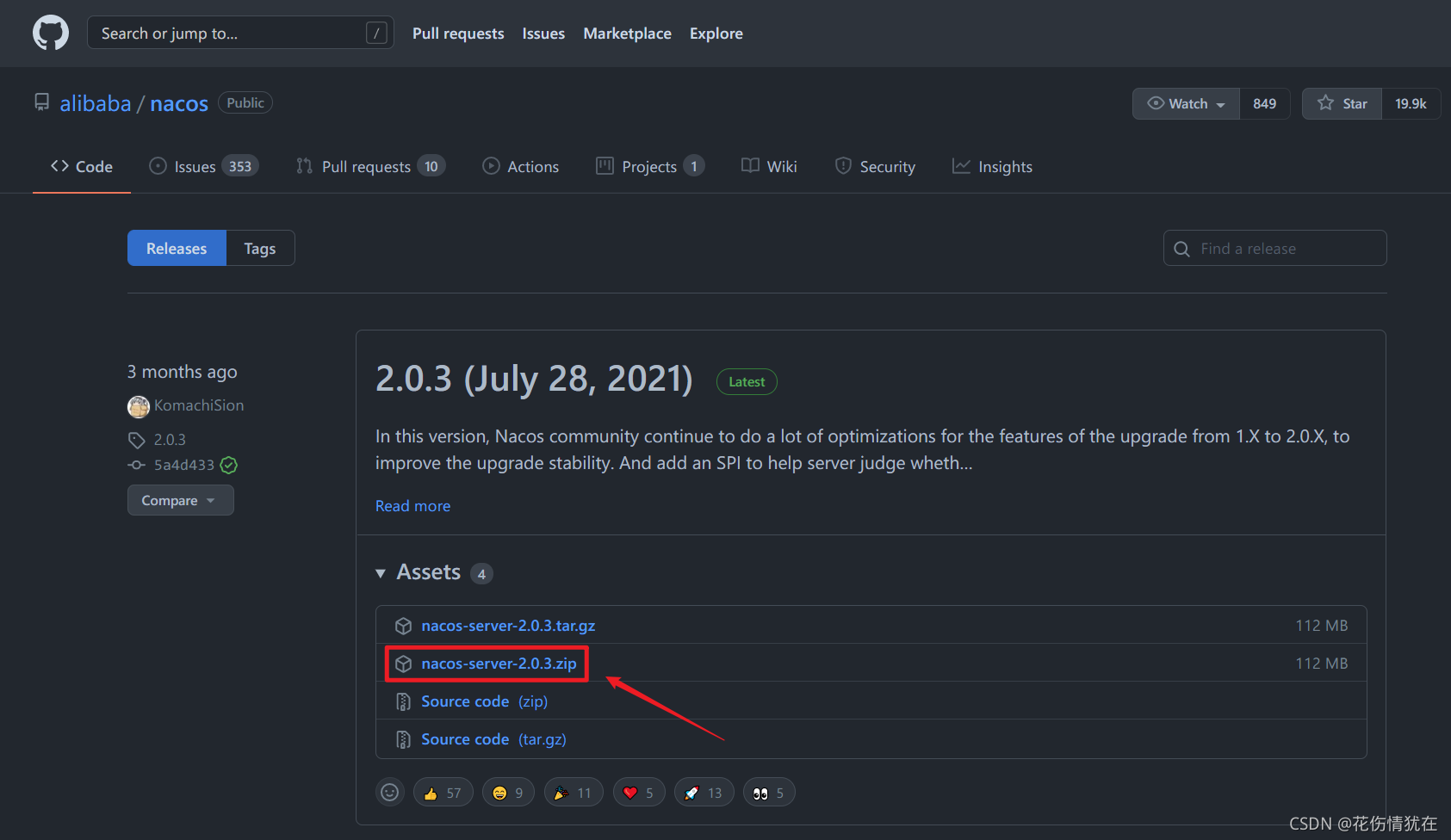Click the heart reaction with 5
The image size is (1451, 840).
tap(639, 793)
